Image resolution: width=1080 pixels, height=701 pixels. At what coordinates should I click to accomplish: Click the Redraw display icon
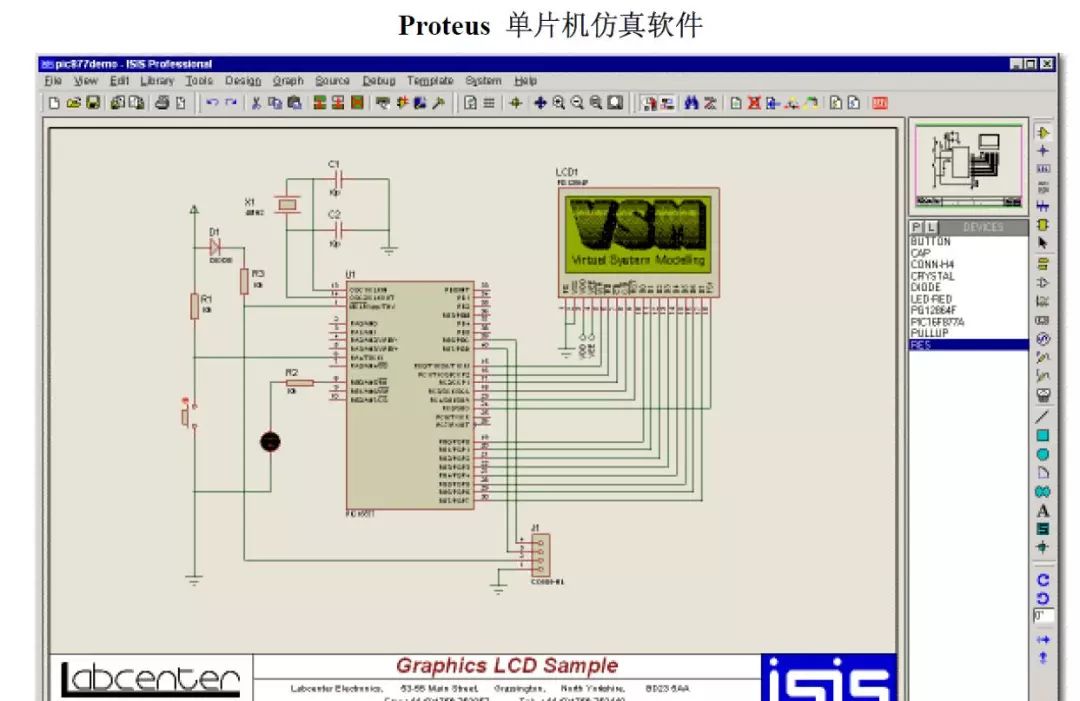coord(470,103)
